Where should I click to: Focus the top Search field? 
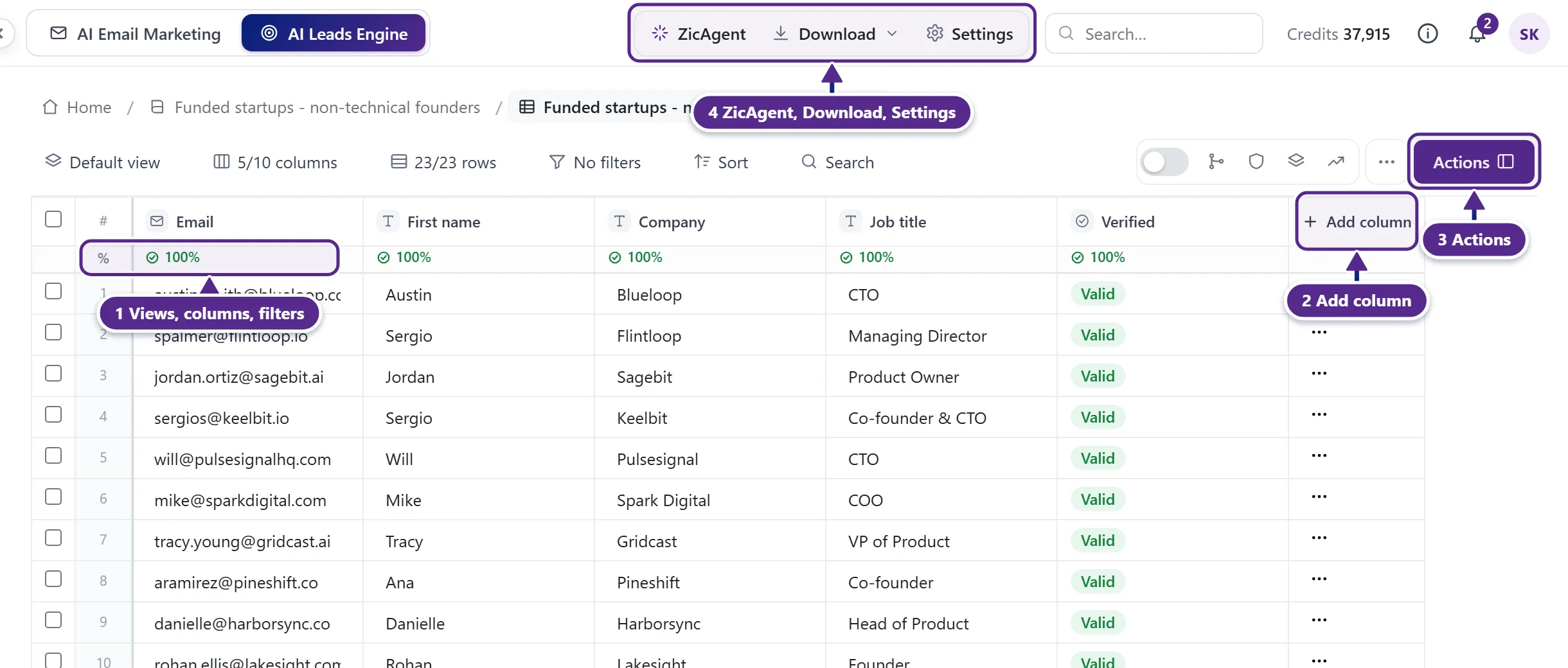1154,33
